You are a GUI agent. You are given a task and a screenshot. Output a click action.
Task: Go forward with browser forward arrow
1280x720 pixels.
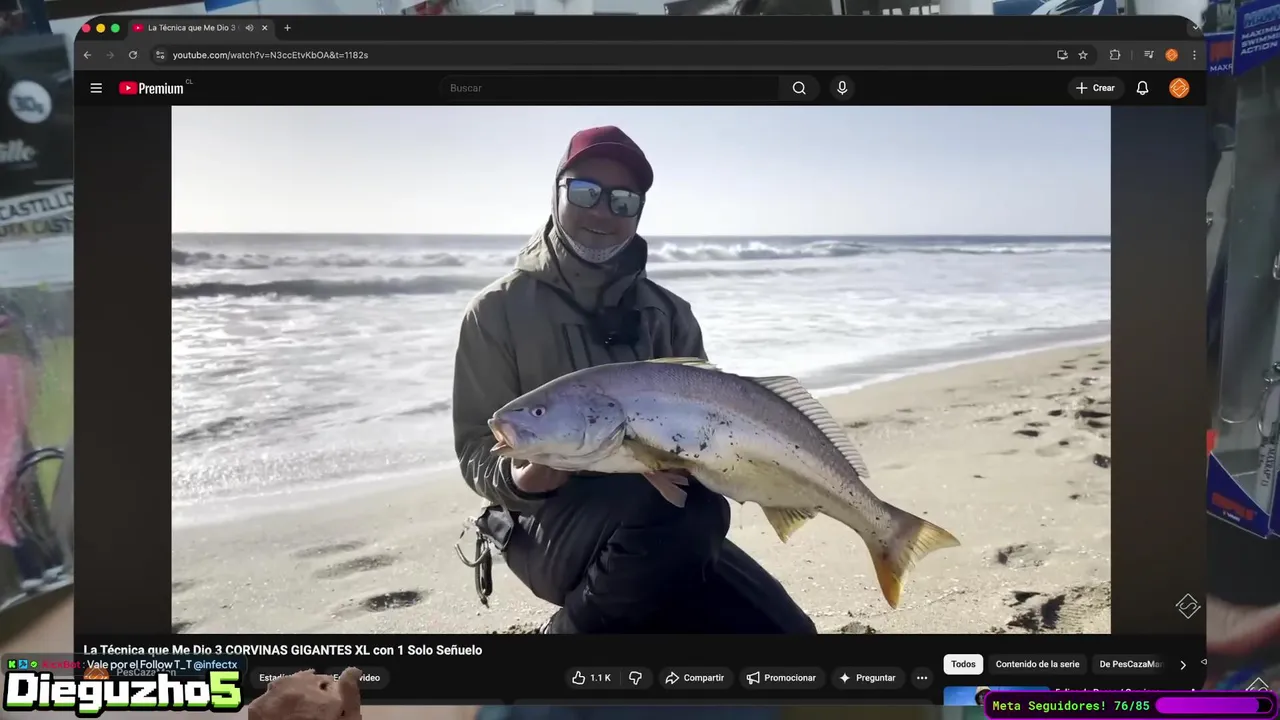point(110,55)
